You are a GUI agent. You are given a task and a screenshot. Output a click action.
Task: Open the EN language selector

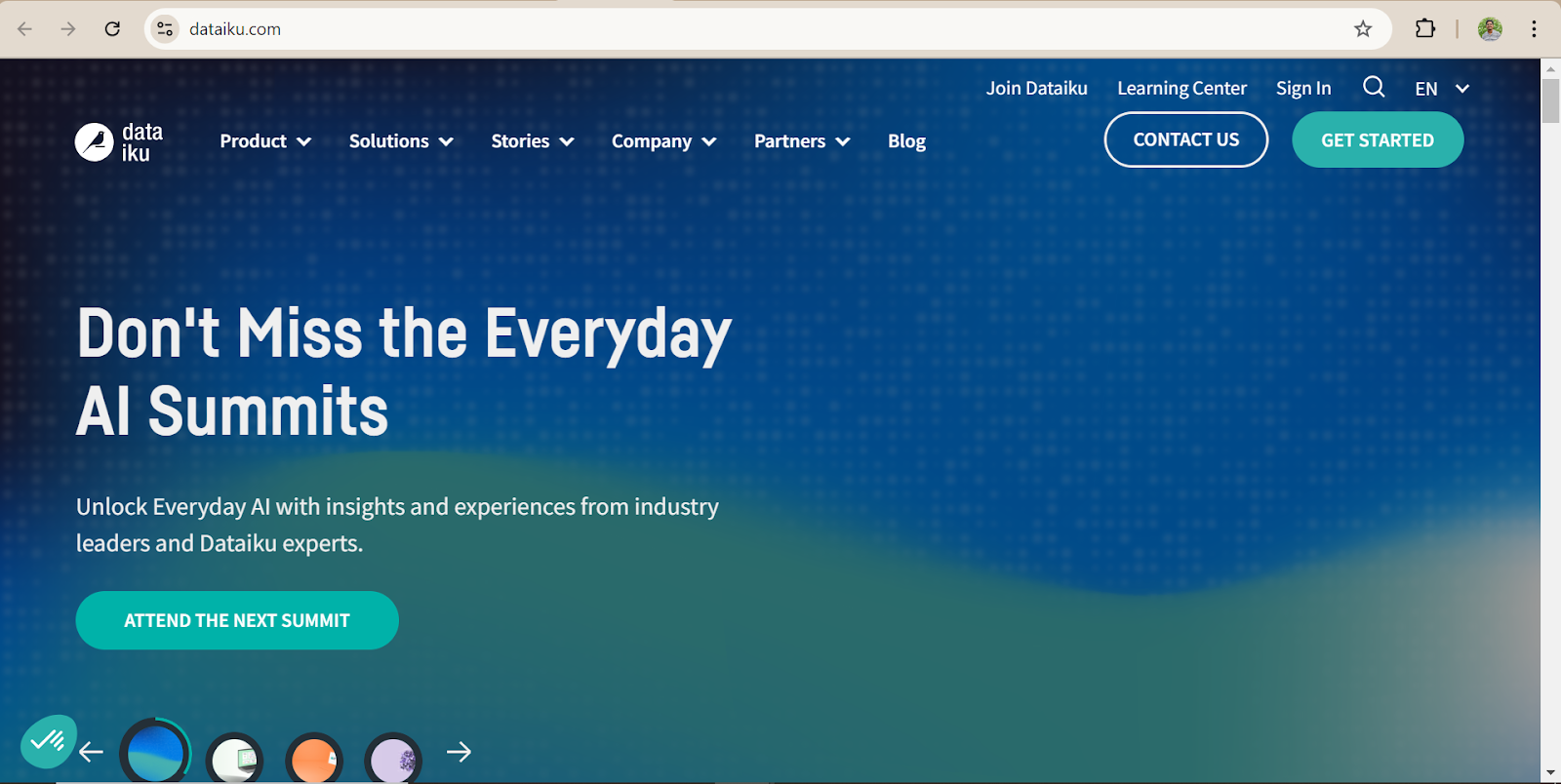click(x=1442, y=89)
